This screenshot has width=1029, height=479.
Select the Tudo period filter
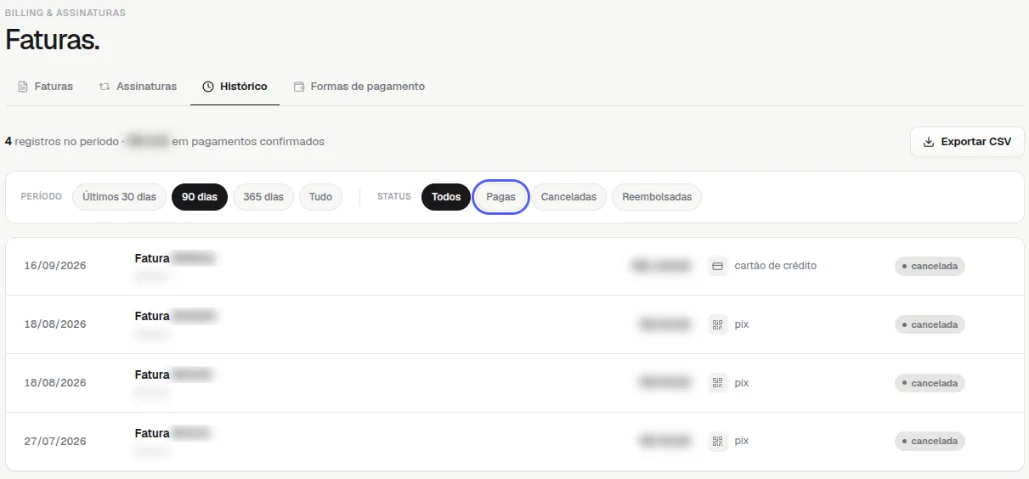tap(320, 197)
